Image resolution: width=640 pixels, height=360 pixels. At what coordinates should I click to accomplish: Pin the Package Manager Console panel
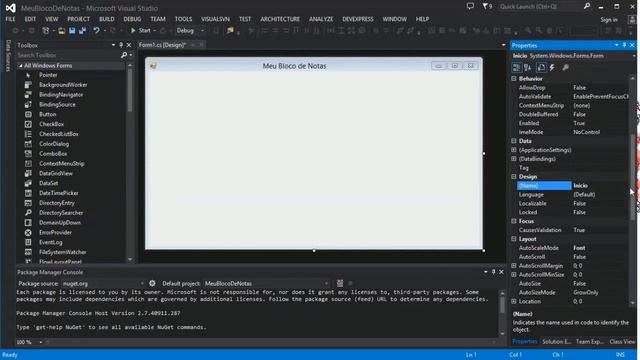point(493,272)
